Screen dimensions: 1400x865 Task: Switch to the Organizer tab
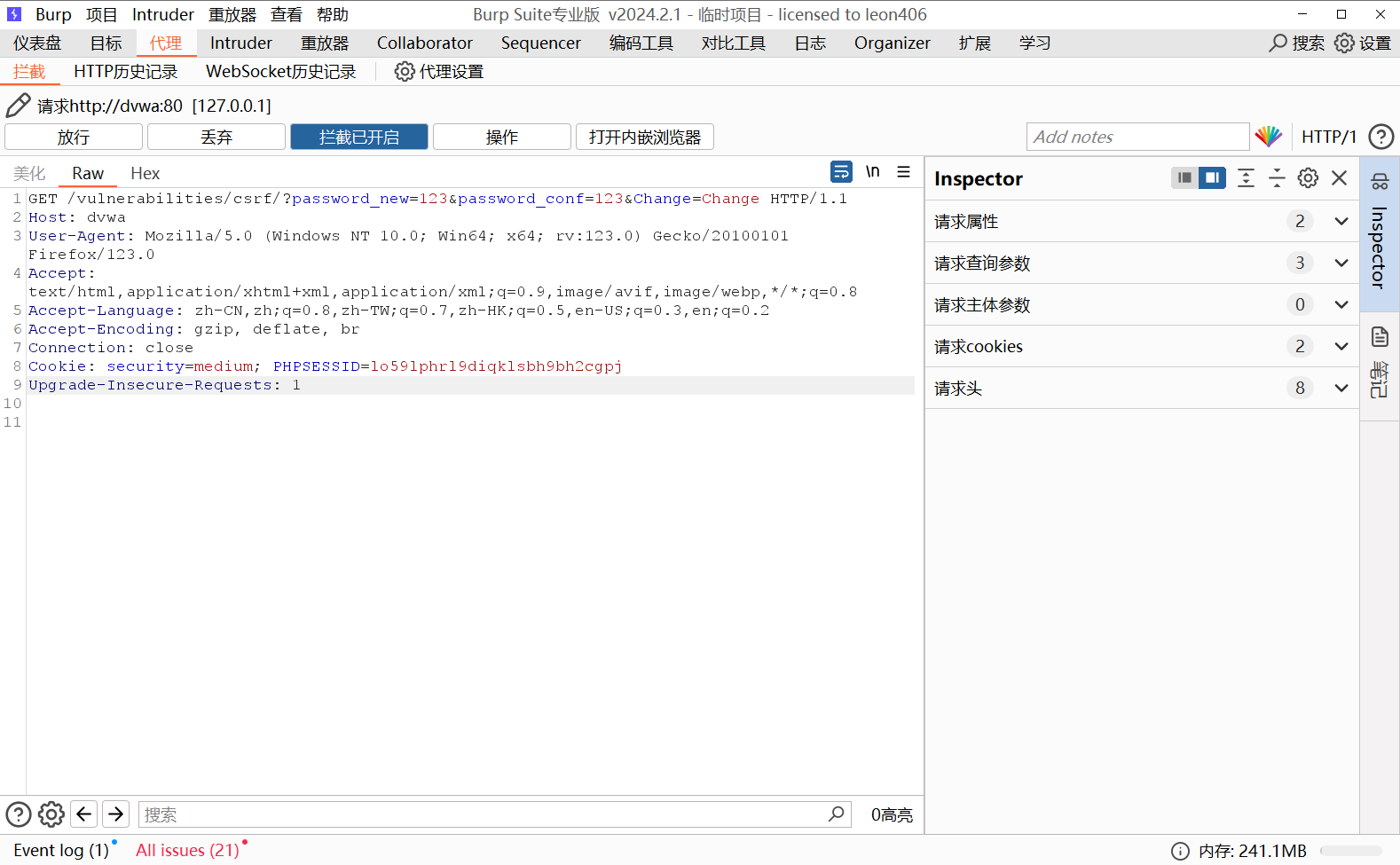pos(893,43)
